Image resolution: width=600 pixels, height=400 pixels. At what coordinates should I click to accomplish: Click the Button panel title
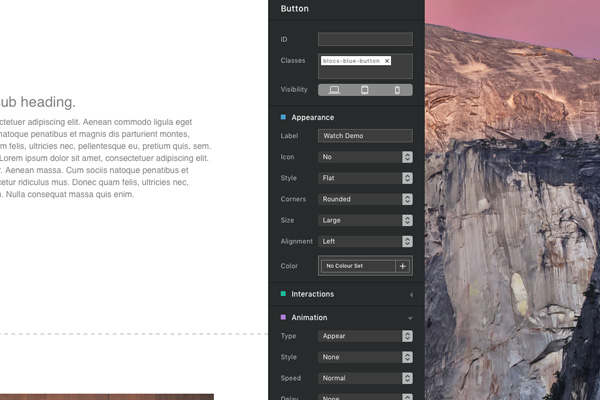pos(294,9)
